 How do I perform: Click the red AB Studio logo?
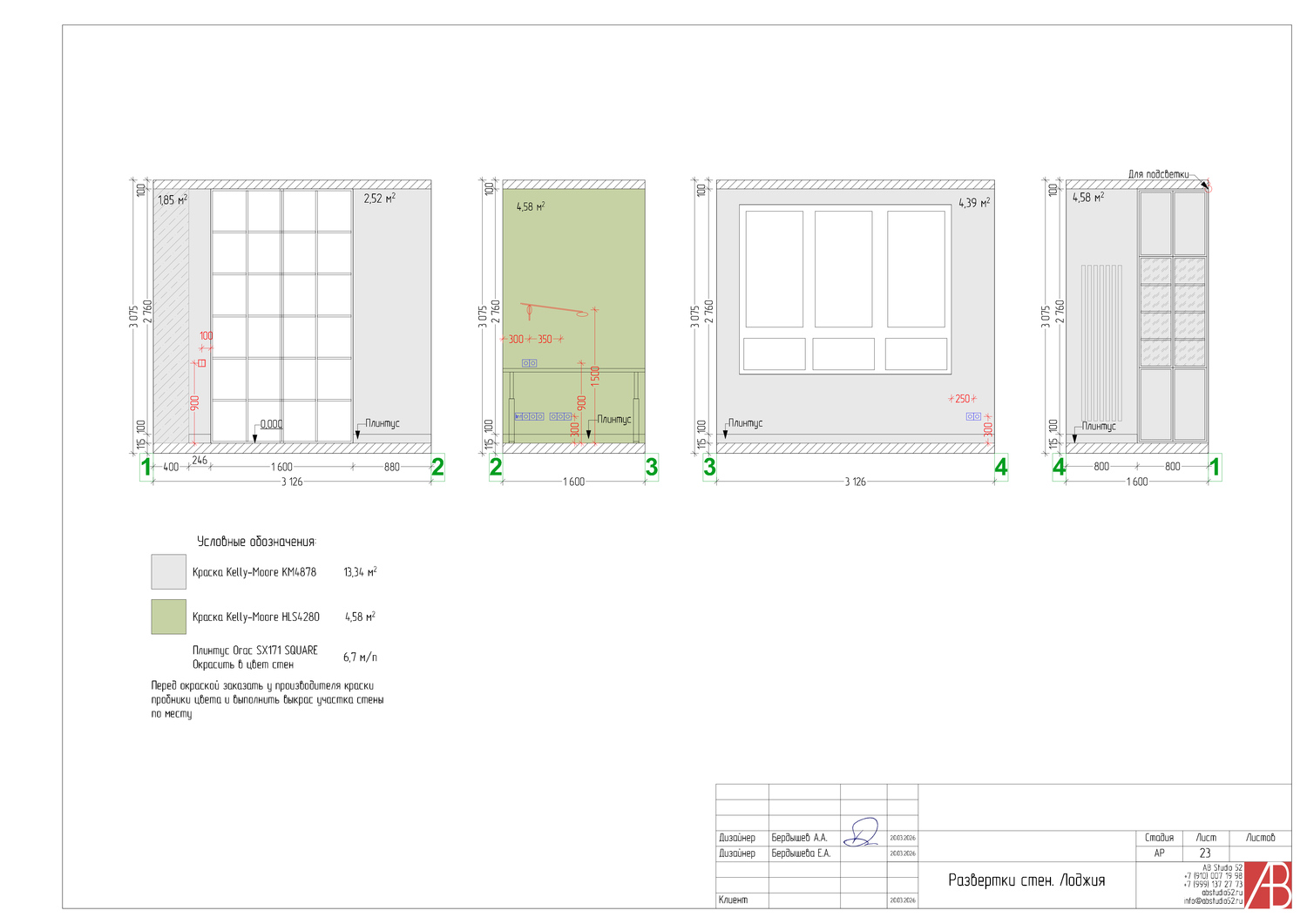click(x=1268, y=885)
